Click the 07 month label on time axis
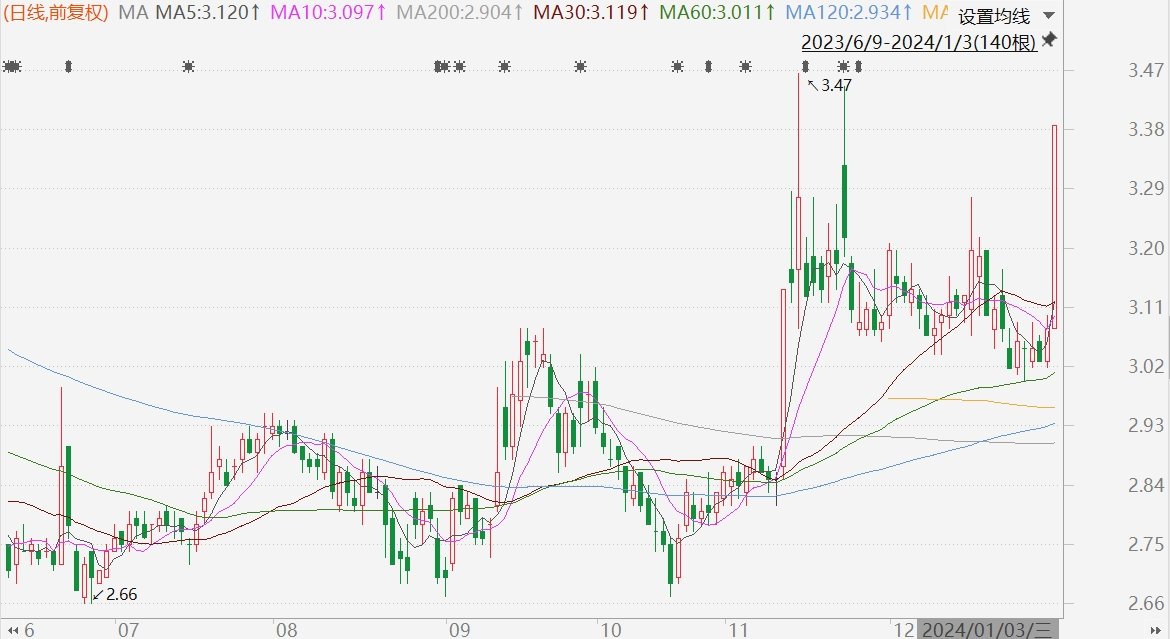 coord(128,630)
